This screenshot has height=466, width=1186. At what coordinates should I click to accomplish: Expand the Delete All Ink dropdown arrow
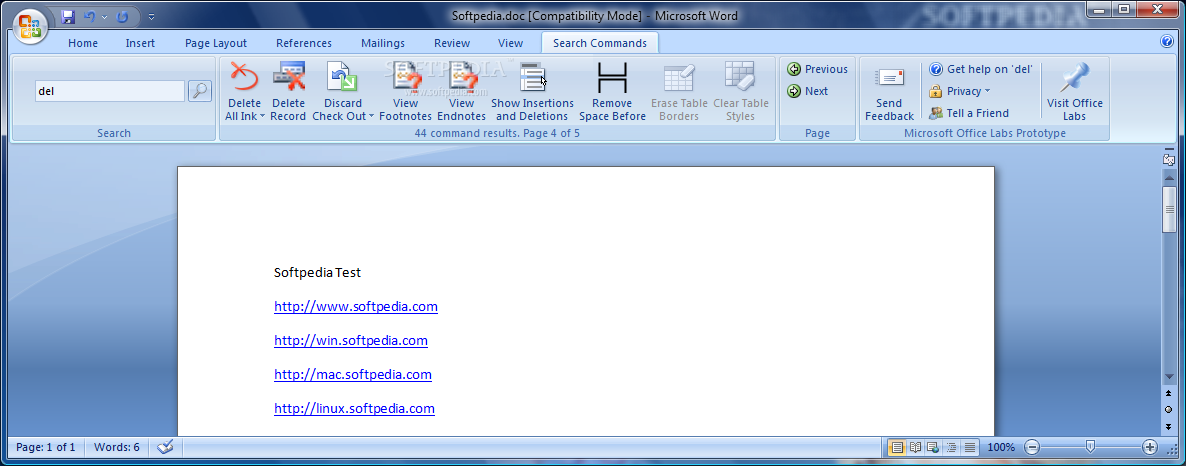(x=262, y=116)
